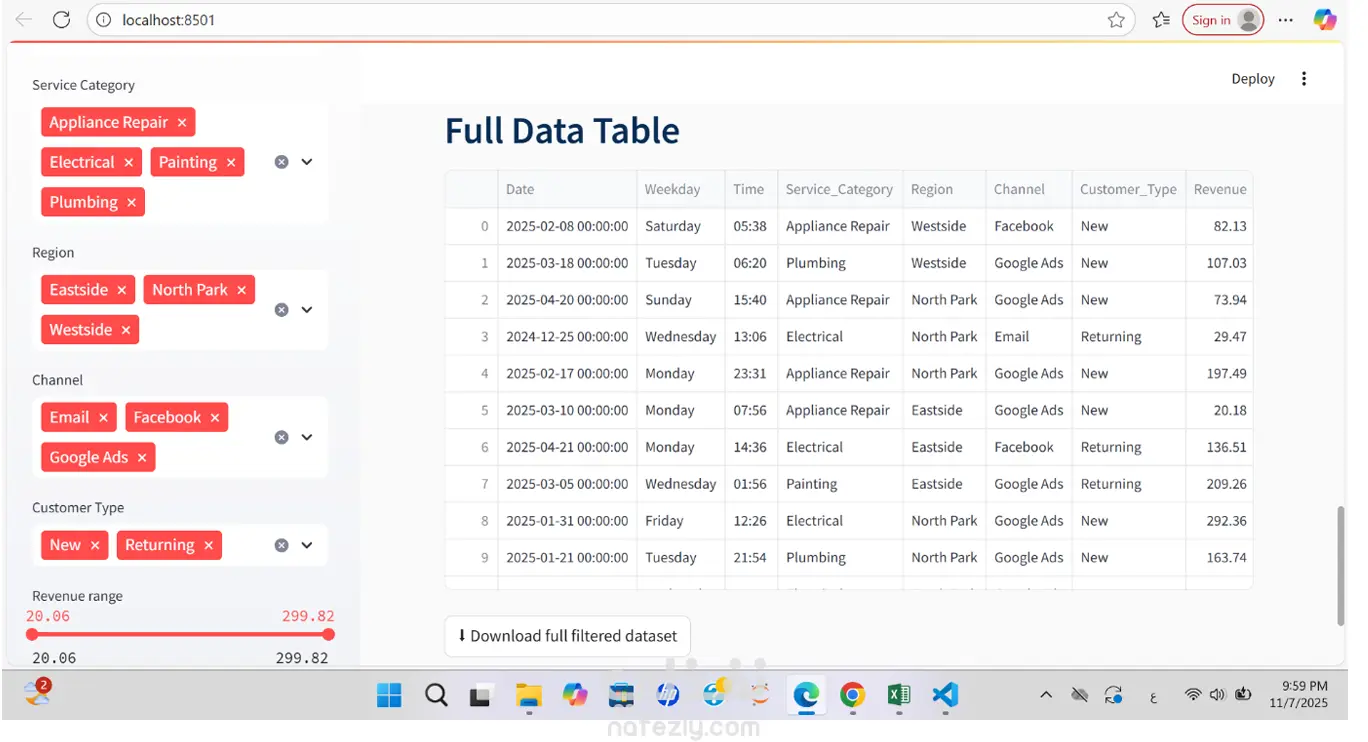The width and height of the screenshot is (1368, 742).
Task: Switch to Visual Studio Code in taskbar
Action: (945, 695)
